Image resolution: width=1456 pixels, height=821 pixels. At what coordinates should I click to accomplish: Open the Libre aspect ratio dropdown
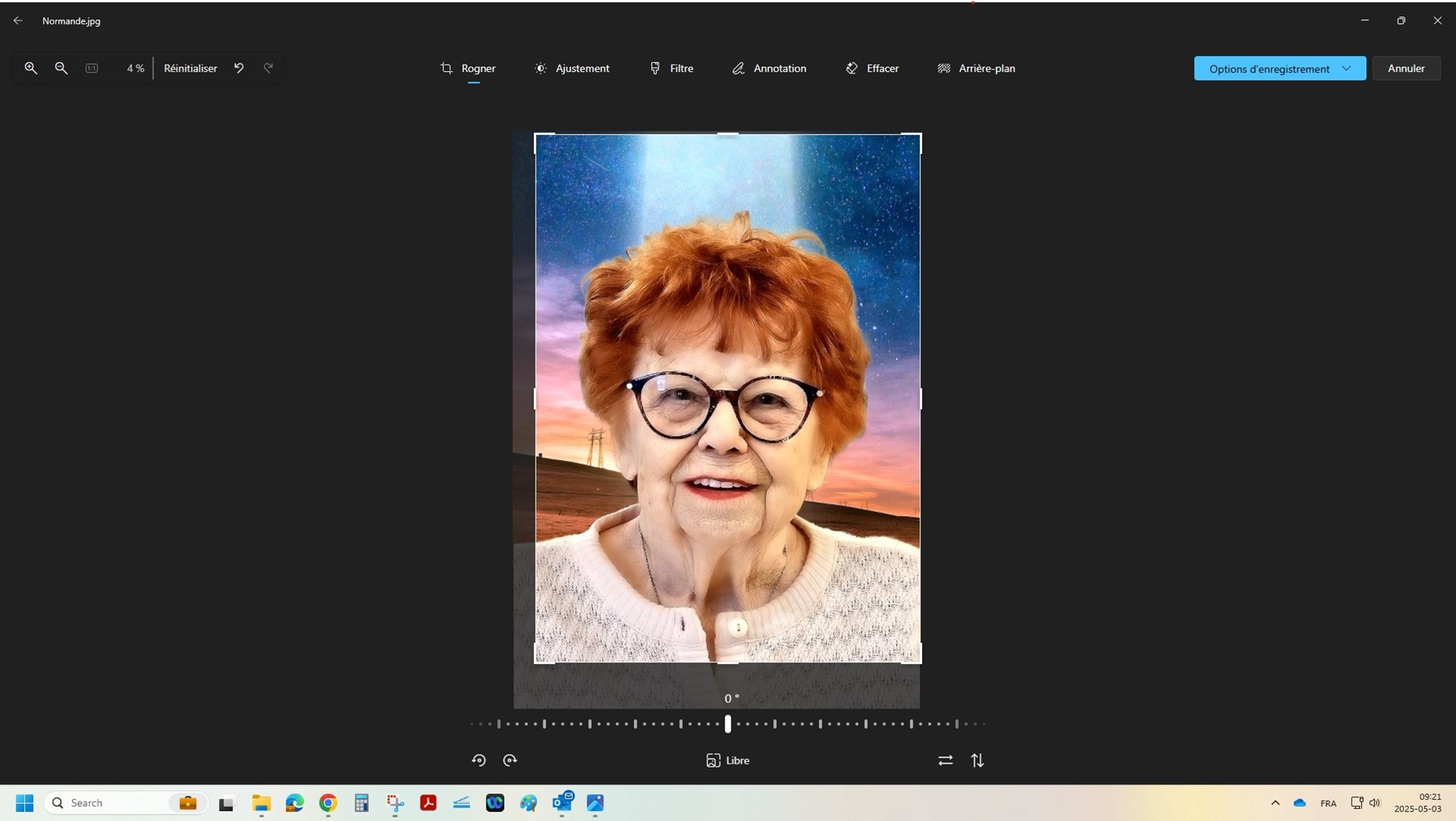point(728,760)
